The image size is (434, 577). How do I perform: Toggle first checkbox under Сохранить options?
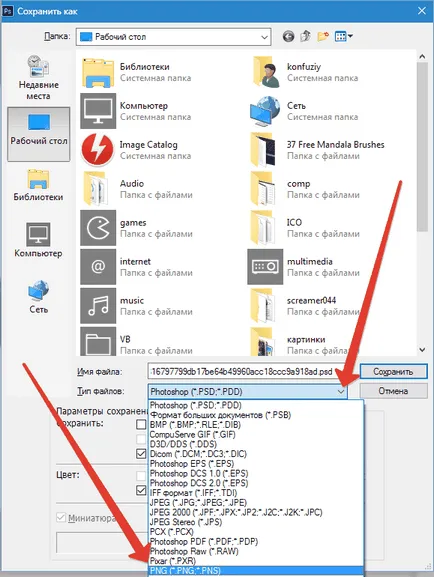141,424
